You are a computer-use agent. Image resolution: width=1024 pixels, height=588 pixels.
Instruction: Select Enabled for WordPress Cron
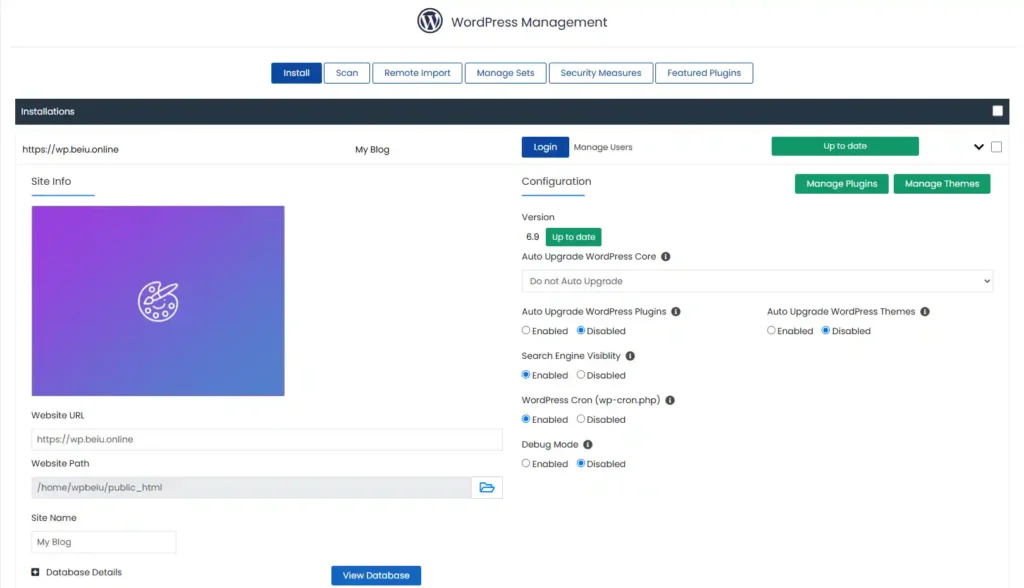tap(526, 419)
